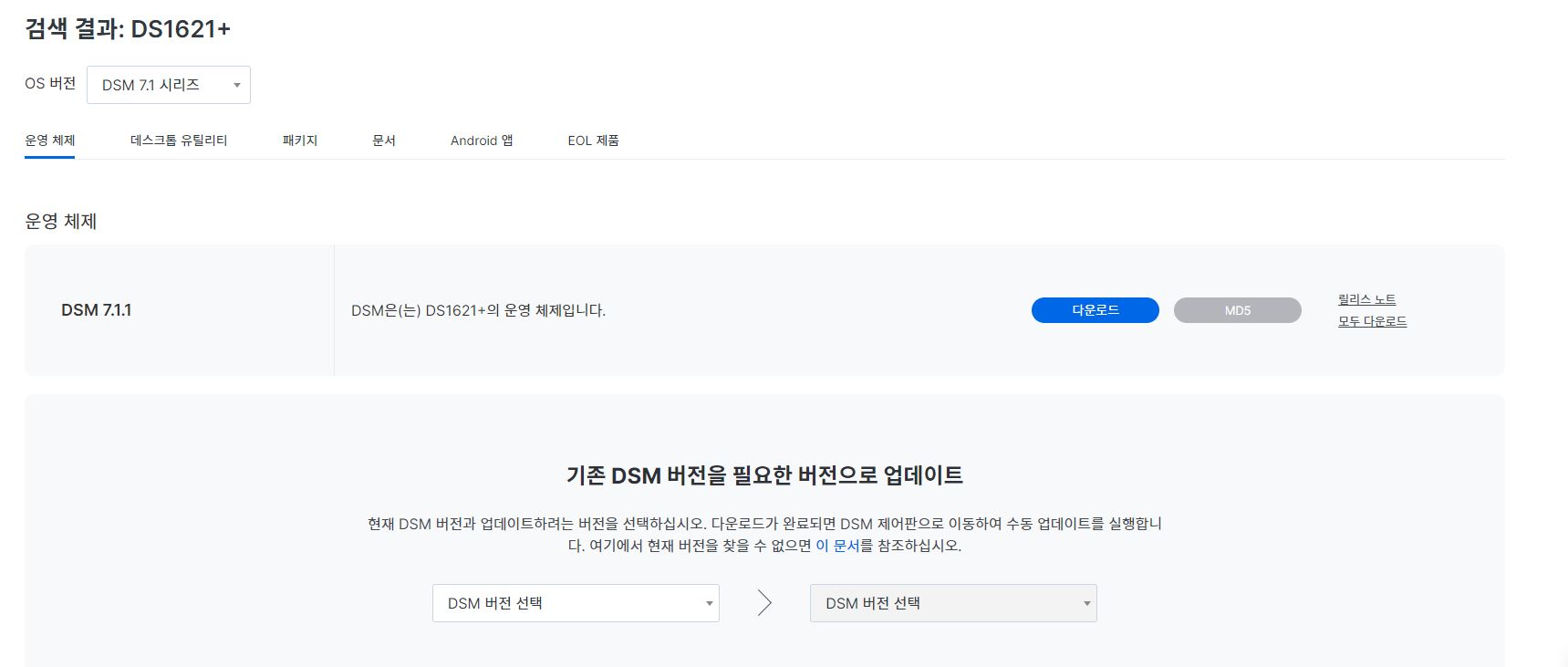This screenshot has height=667, width=1568.
Task: Open the 패키지 tab
Action: [x=300, y=141]
